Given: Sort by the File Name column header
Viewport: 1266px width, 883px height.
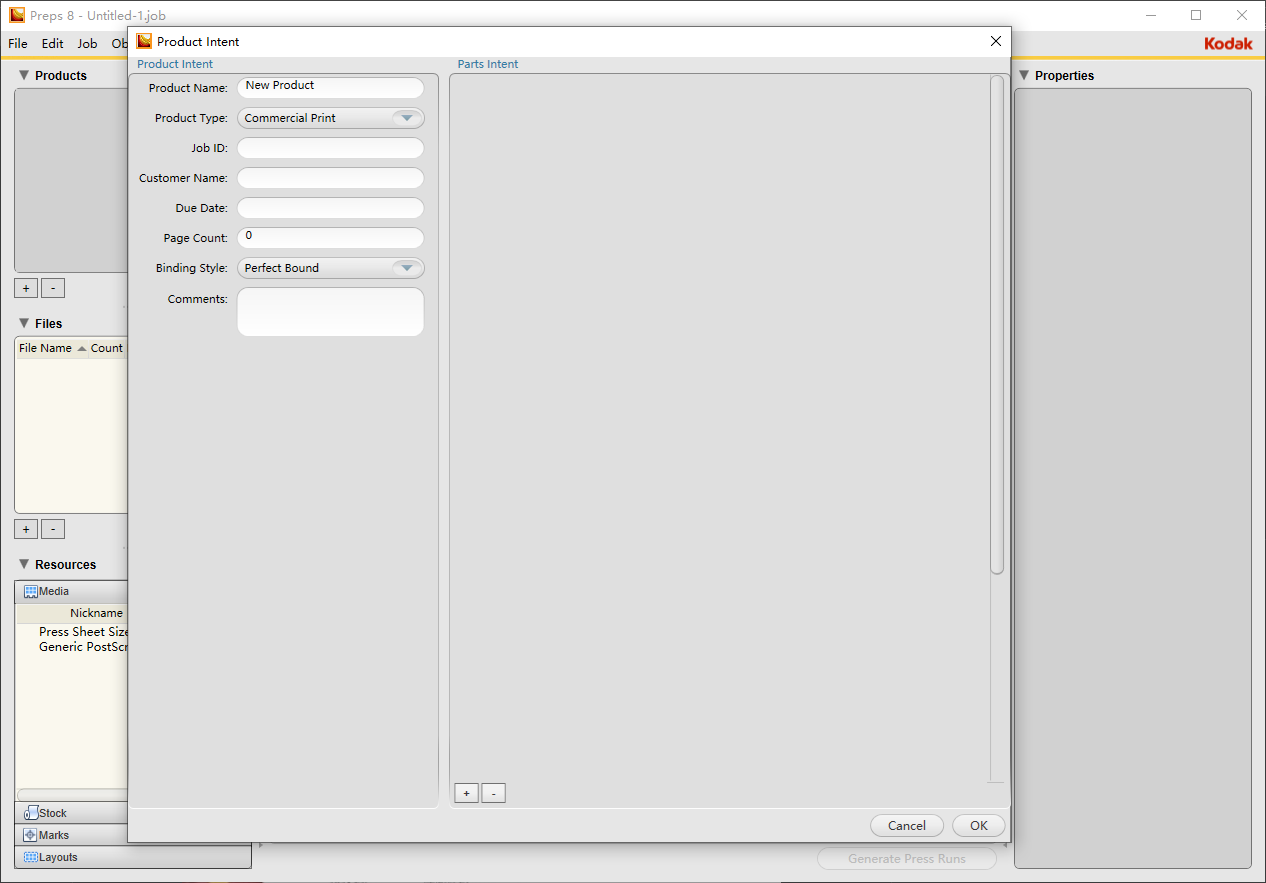Looking at the screenshot, I should click(x=52, y=348).
